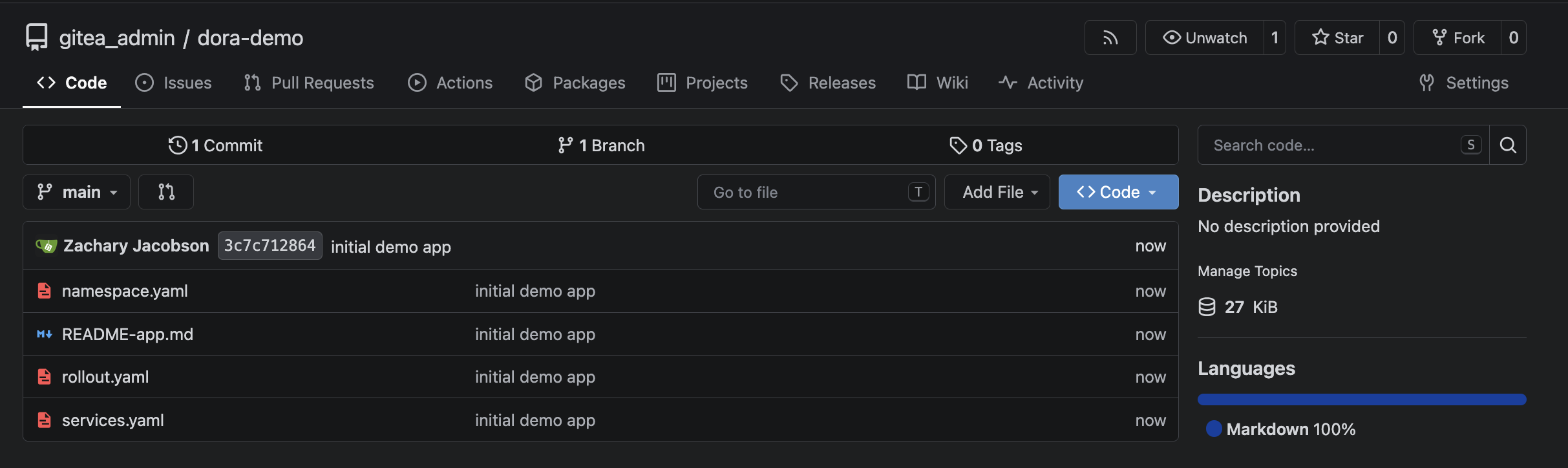Open the forks count next to Fork
Screen dimensions: 1568x468
(1513, 37)
